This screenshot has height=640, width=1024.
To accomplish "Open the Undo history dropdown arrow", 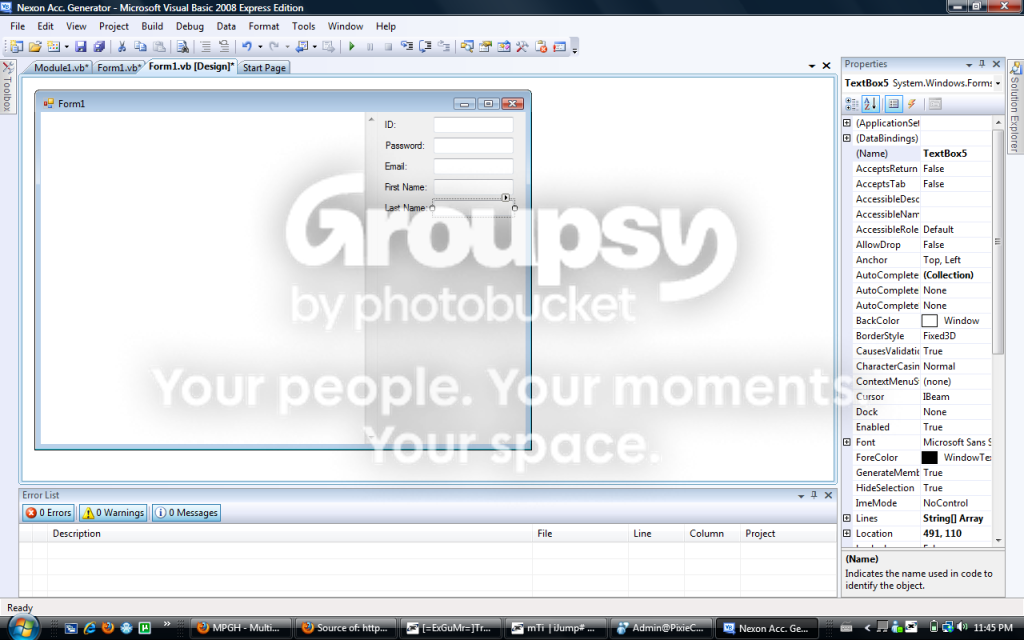I will click(260, 46).
